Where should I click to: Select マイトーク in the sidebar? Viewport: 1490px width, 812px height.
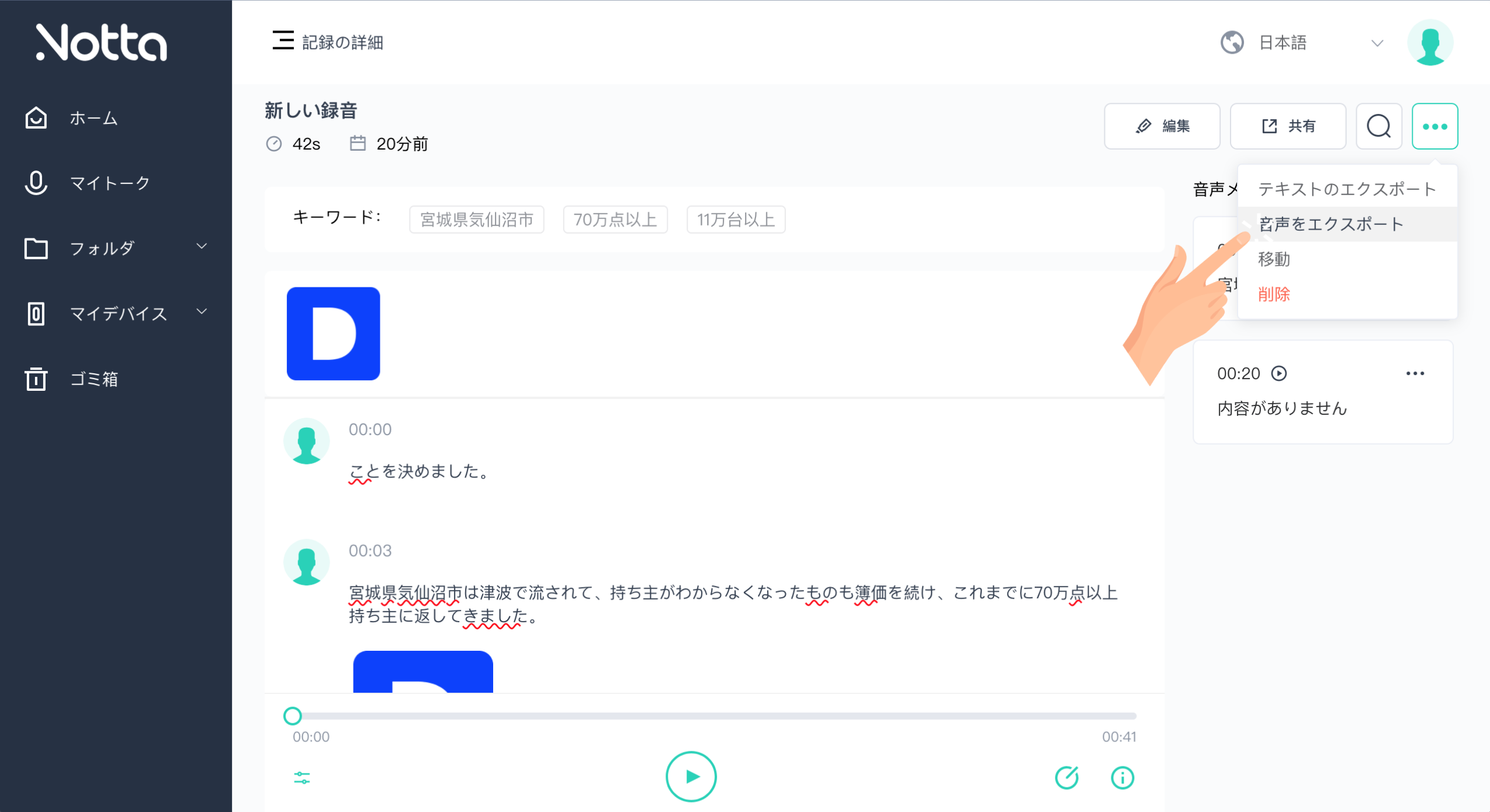[108, 182]
